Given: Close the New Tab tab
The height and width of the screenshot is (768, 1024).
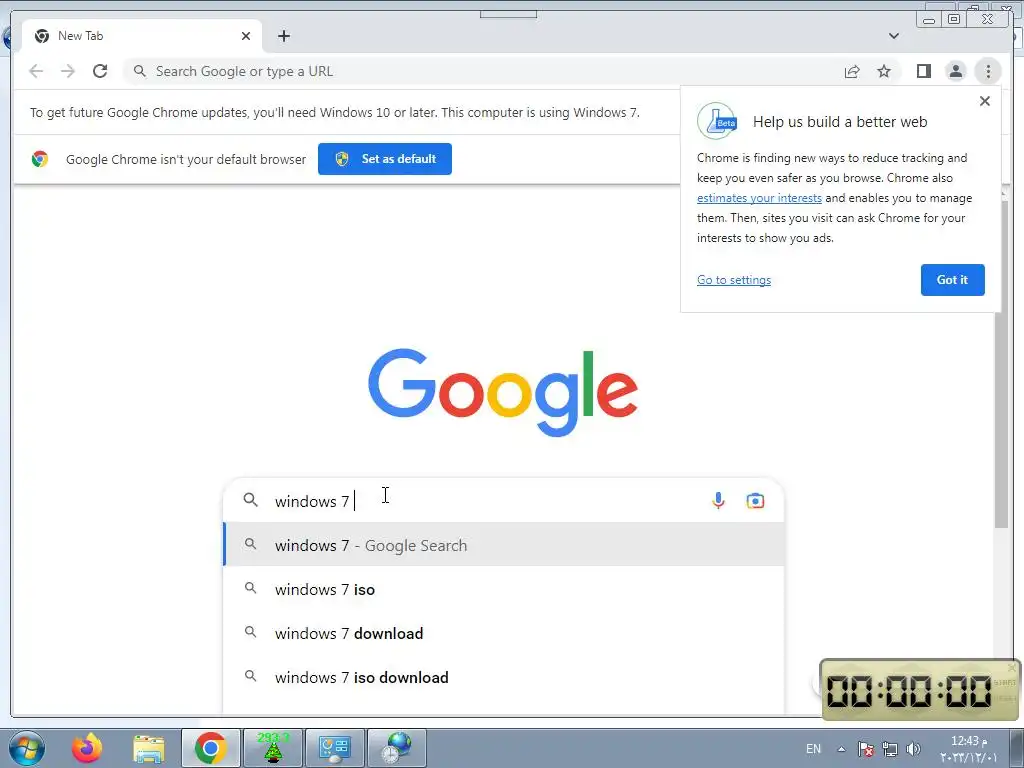Looking at the screenshot, I should [246, 36].
